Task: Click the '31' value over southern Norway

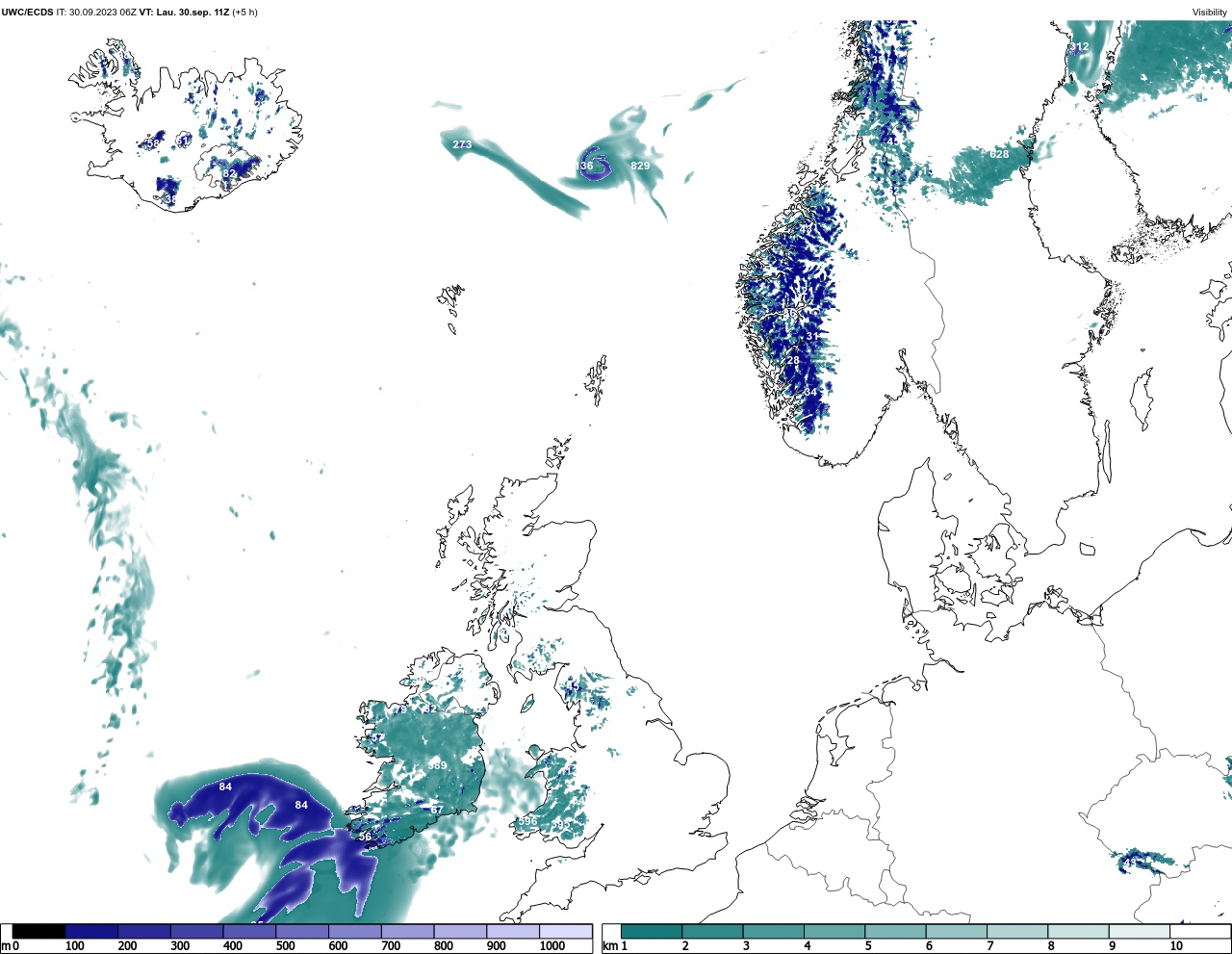Action: coord(812,337)
